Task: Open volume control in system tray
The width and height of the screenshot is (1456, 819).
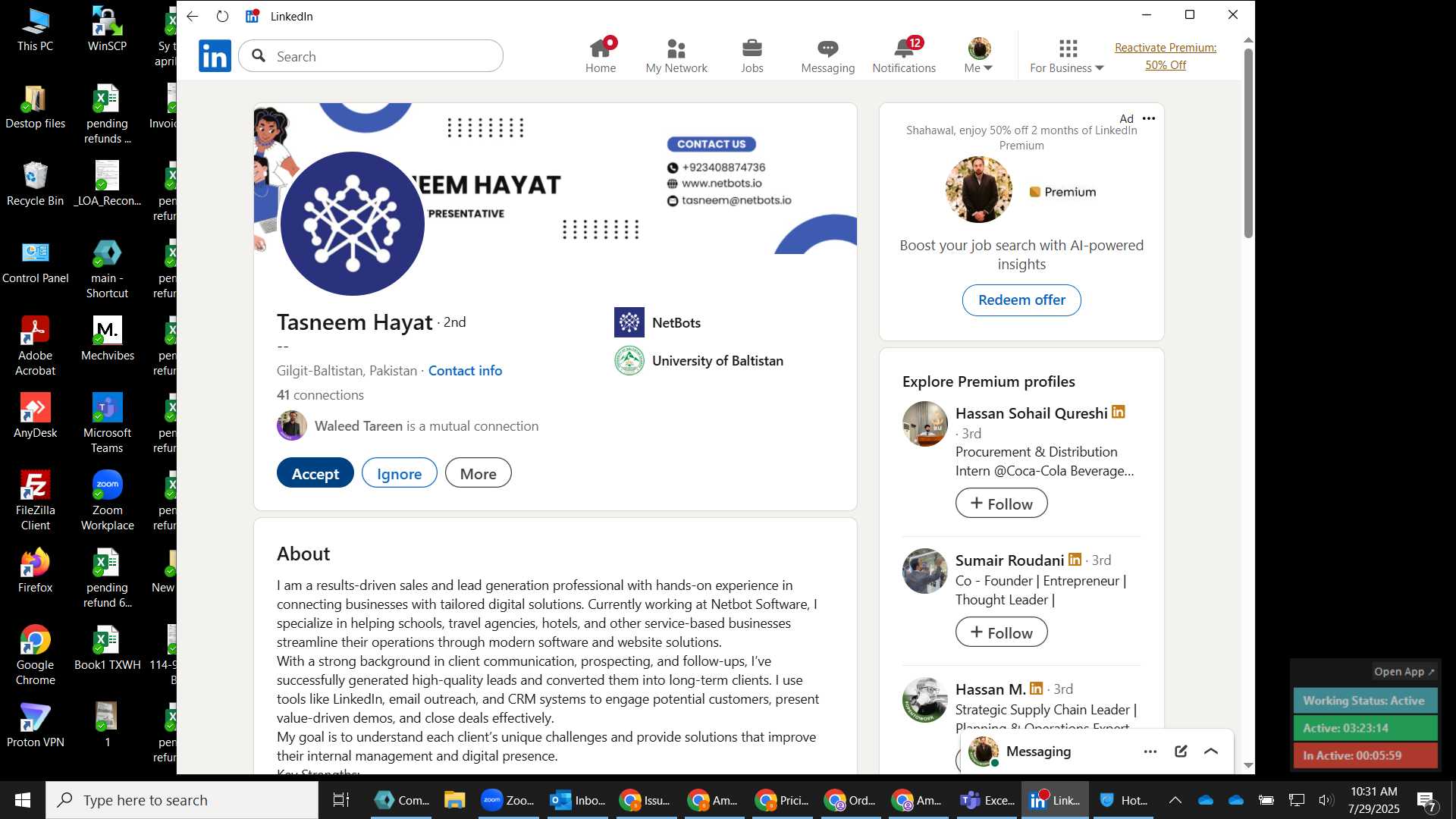Action: [x=1326, y=800]
